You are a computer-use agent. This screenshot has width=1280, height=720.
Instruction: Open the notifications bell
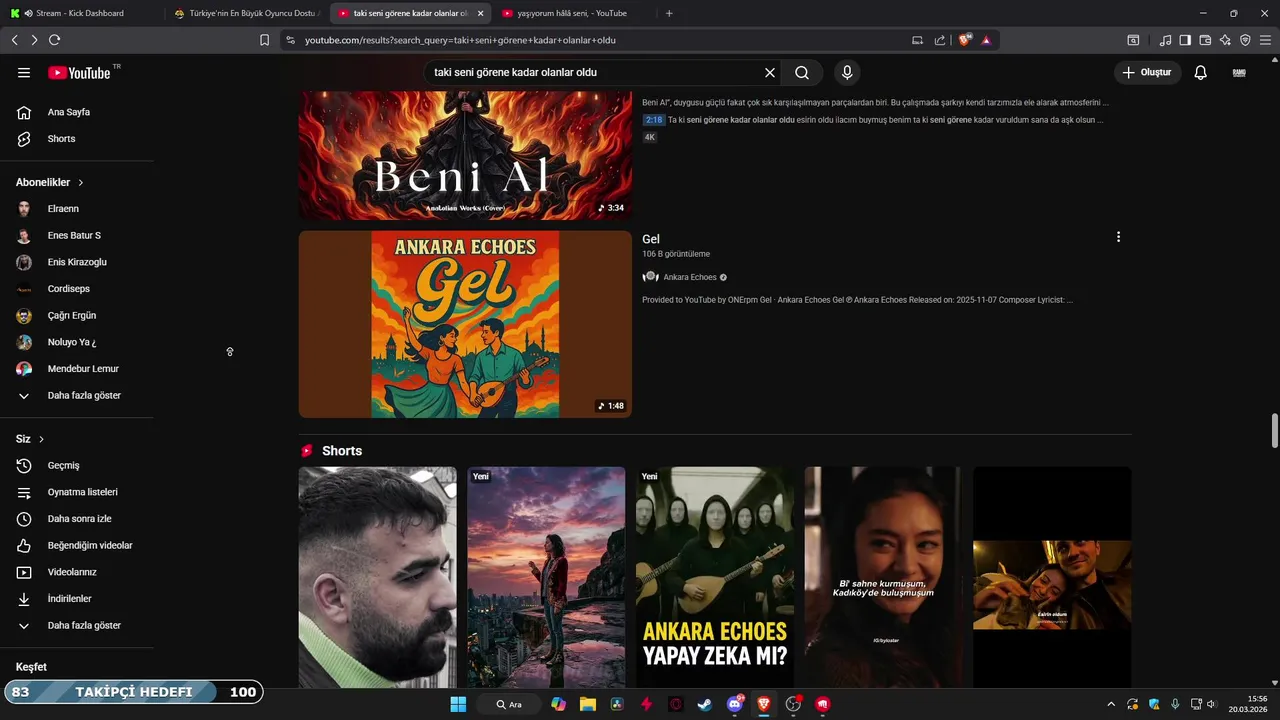click(1201, 72)
